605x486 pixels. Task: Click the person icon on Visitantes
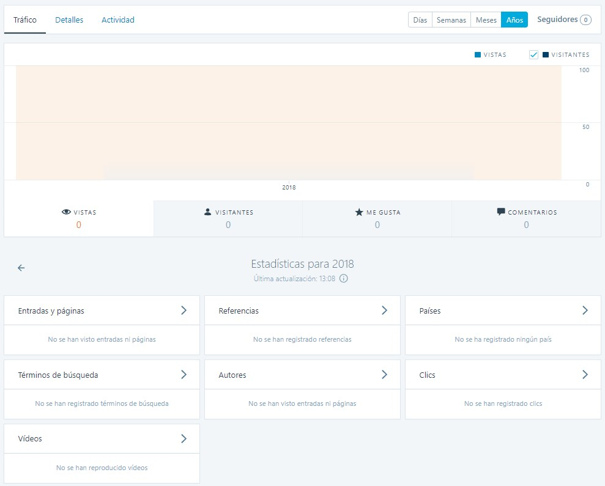[208, 212]
